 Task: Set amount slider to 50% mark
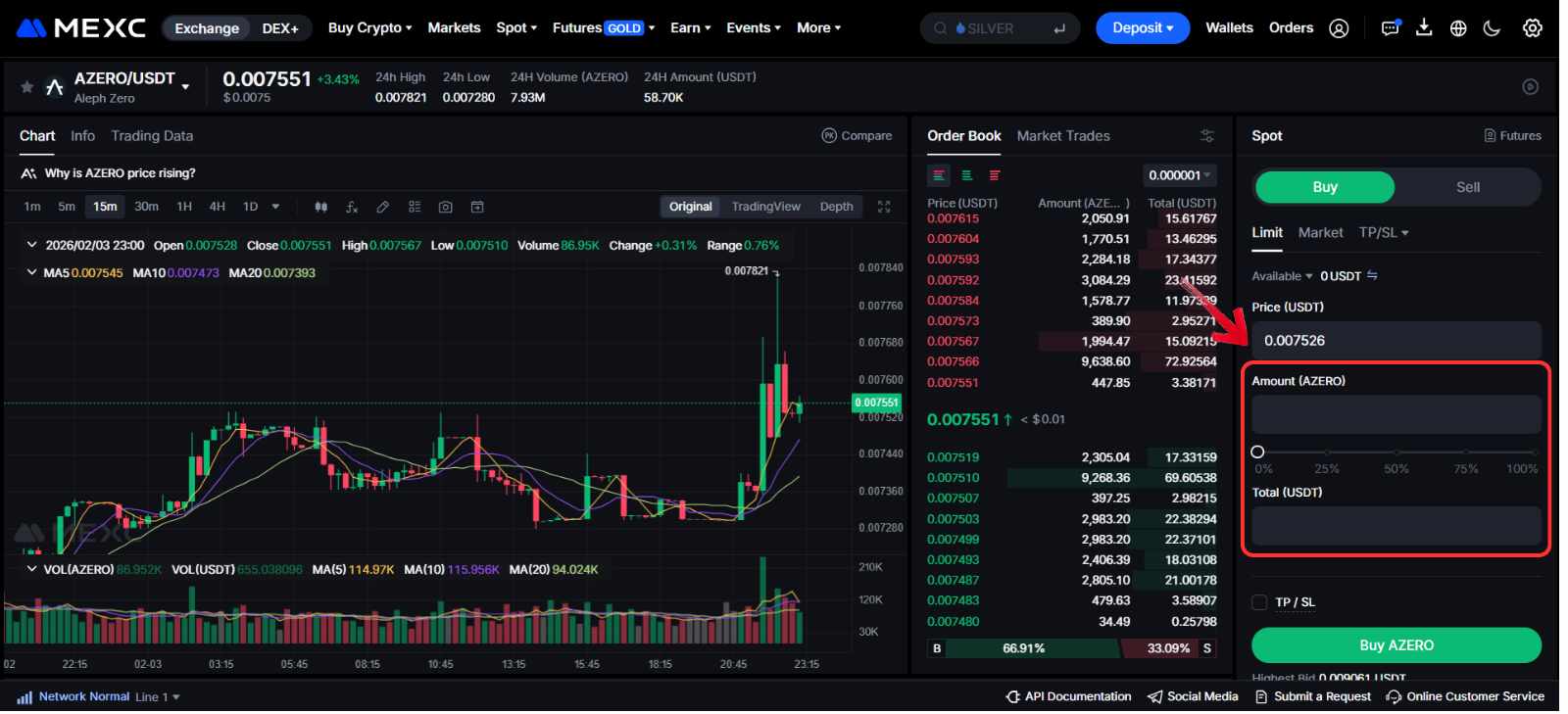(1396, 452)
